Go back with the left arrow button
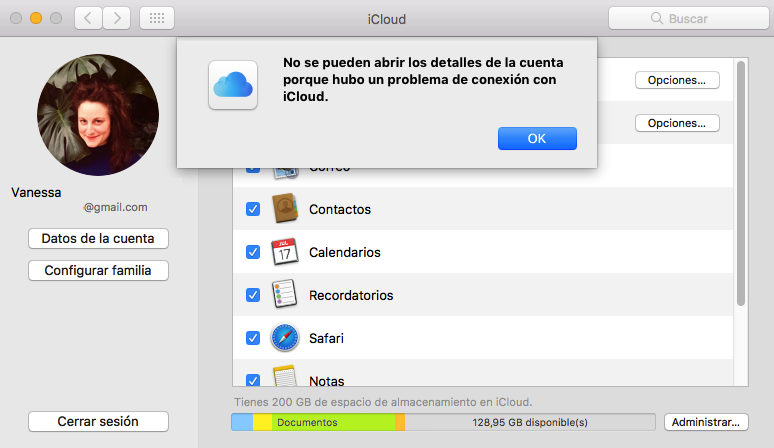This screenshot has height=448, width=774. tap(89, 18)
